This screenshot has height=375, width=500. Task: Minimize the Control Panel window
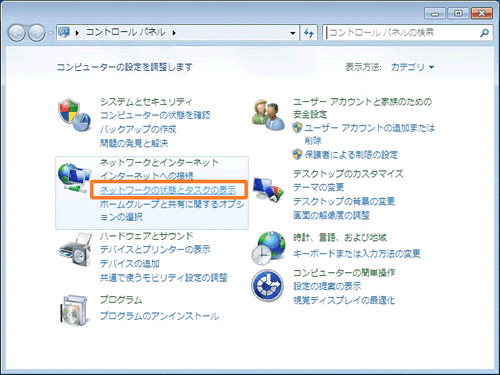435,14
